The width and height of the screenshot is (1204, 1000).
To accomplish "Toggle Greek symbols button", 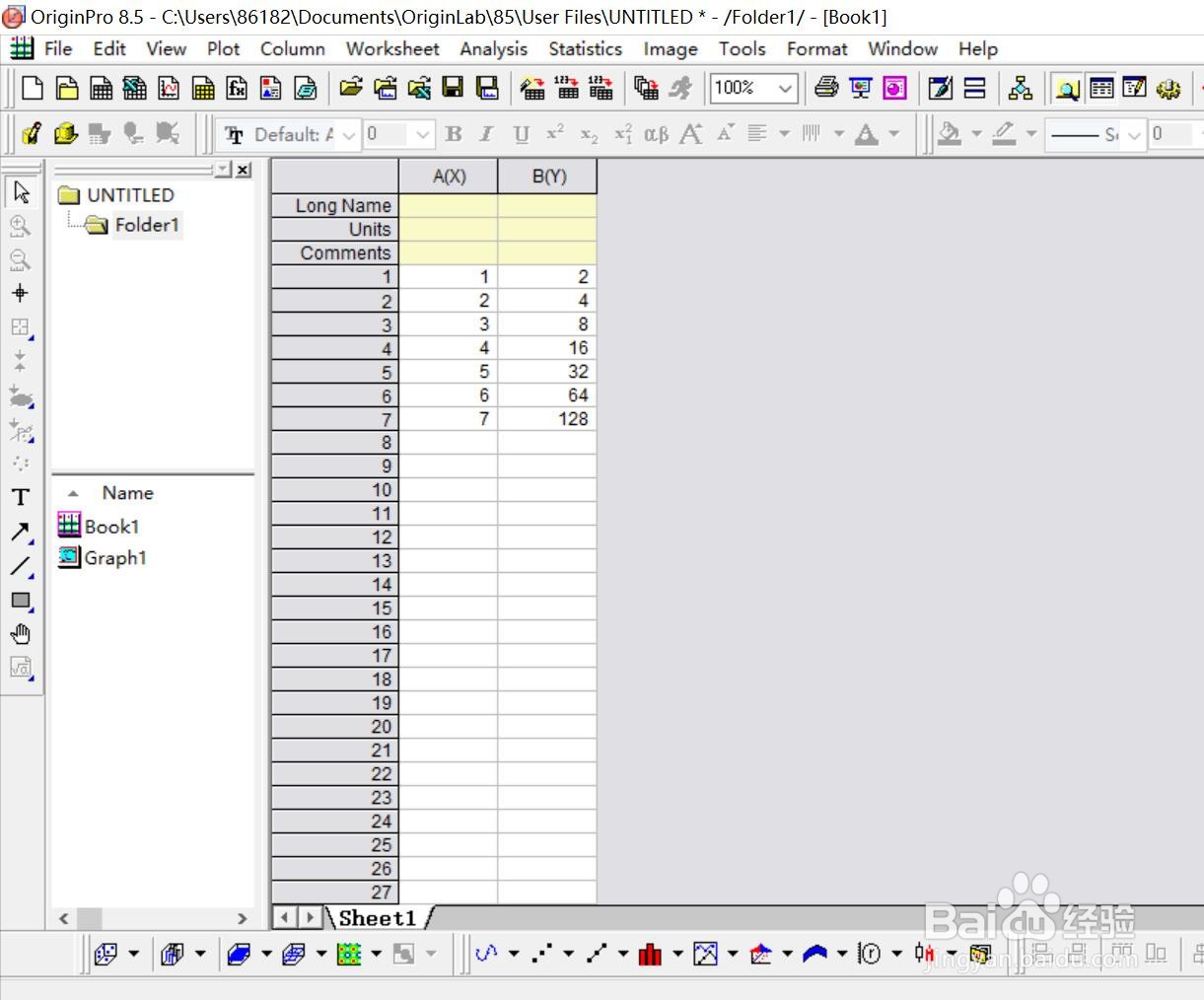I will pos(657,134).
